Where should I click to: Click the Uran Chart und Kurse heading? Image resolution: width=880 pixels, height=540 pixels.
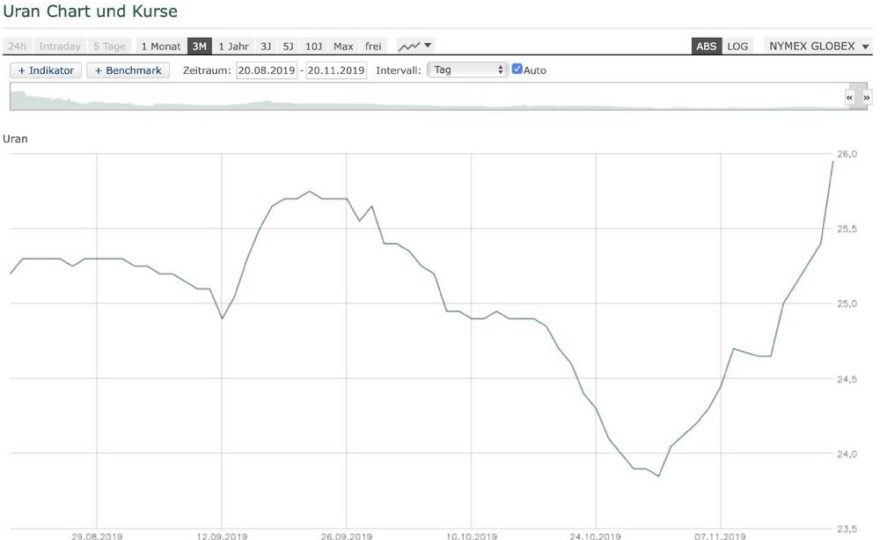(90, 11)
